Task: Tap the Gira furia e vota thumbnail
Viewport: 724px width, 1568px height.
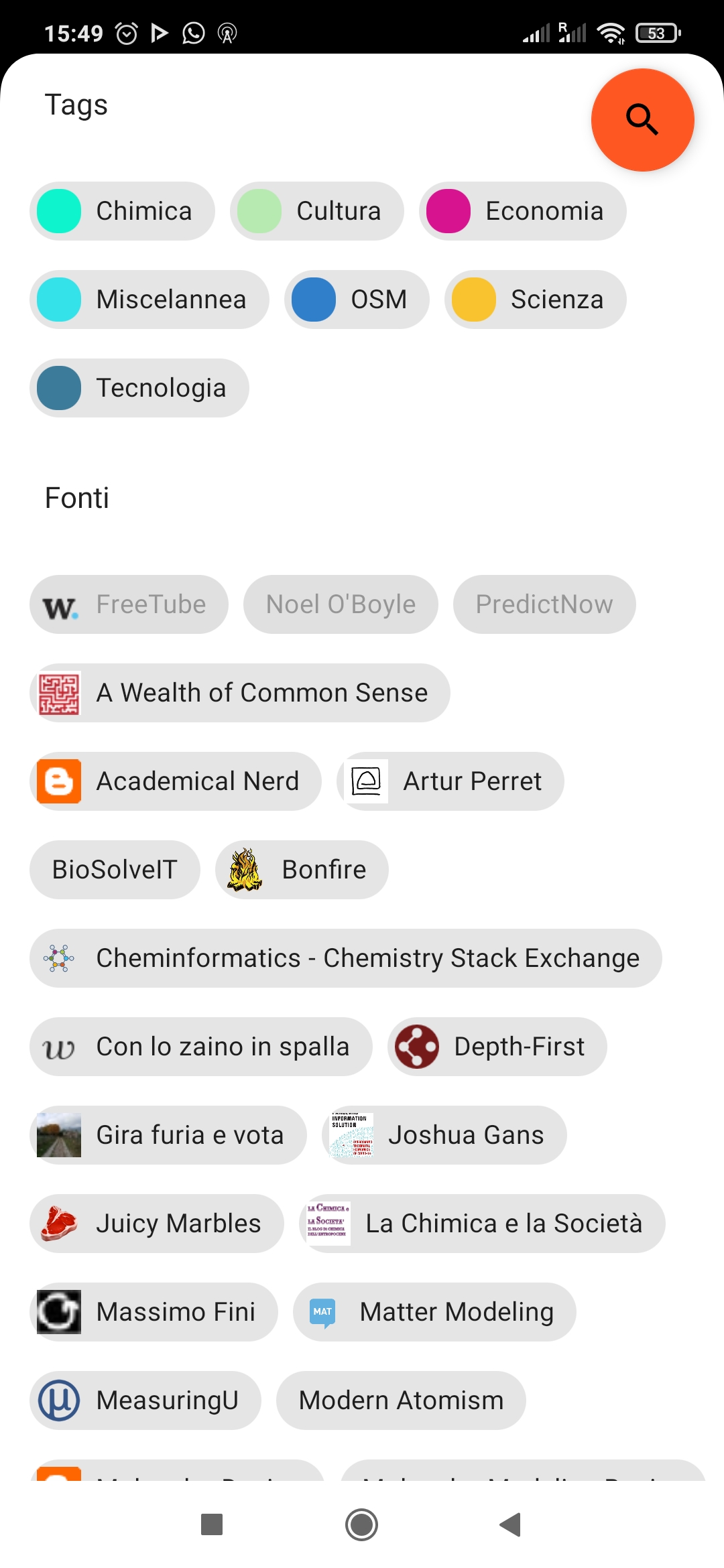Action: pos(59,1135)
